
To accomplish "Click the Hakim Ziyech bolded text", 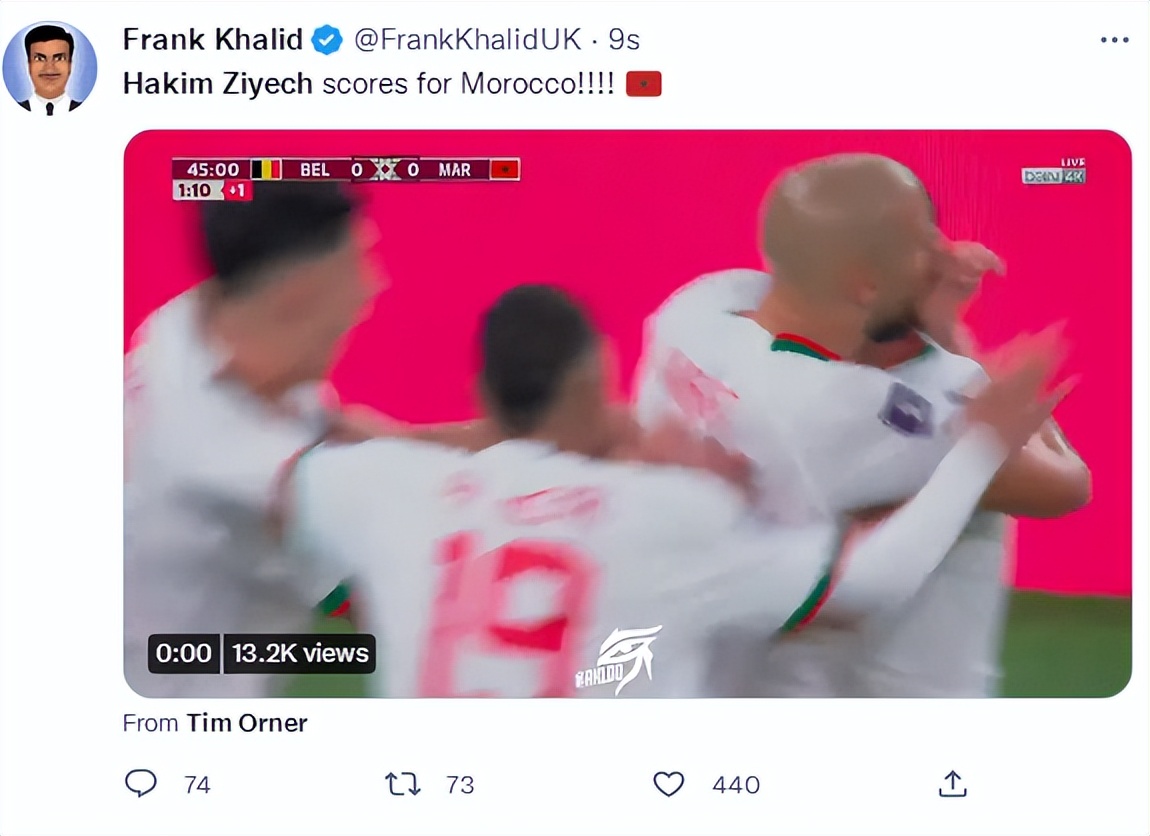I will [218, 84].
